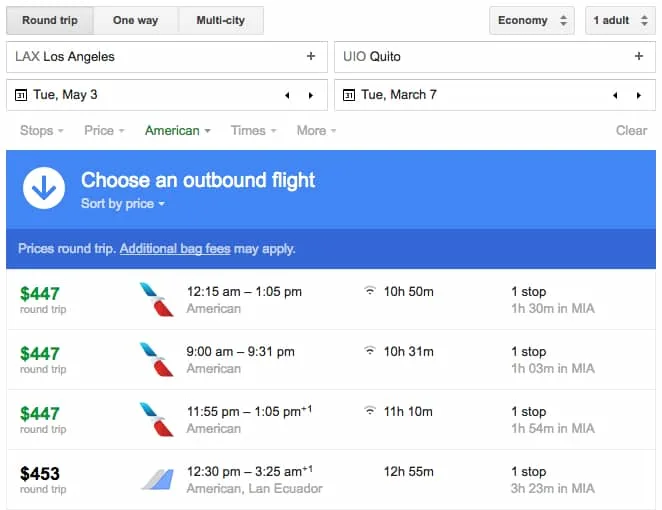
Task: Switch to the Multi-city trip type
Action: (x=220, y=20)
